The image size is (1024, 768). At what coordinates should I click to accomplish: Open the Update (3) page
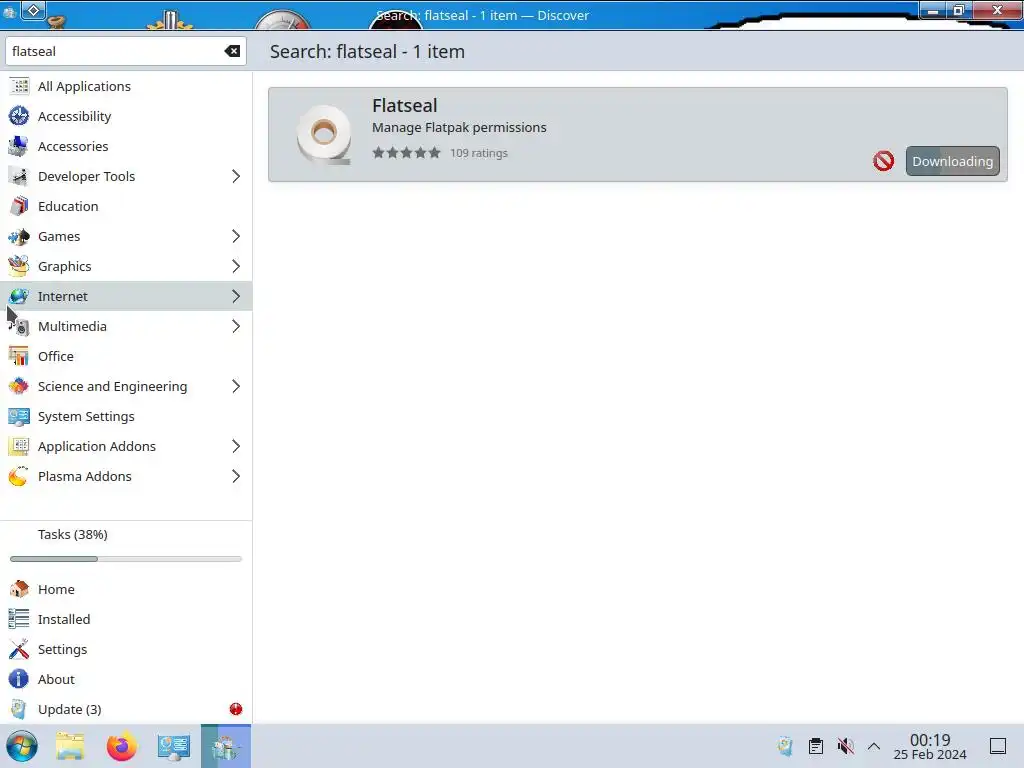coord(126,709)
